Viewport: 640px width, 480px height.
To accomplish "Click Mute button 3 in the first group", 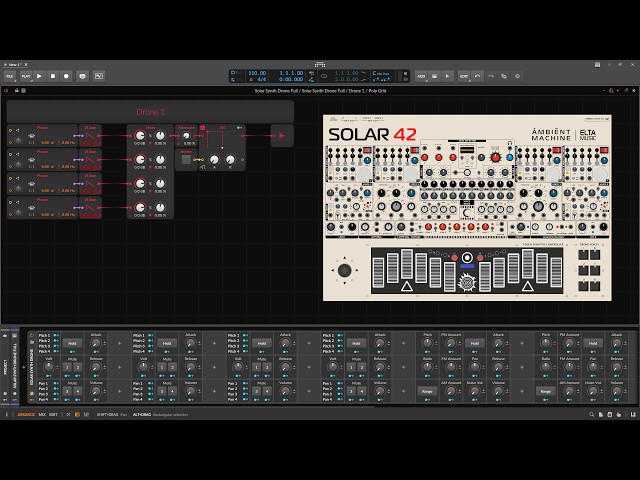I will click(x=68, y=391).
